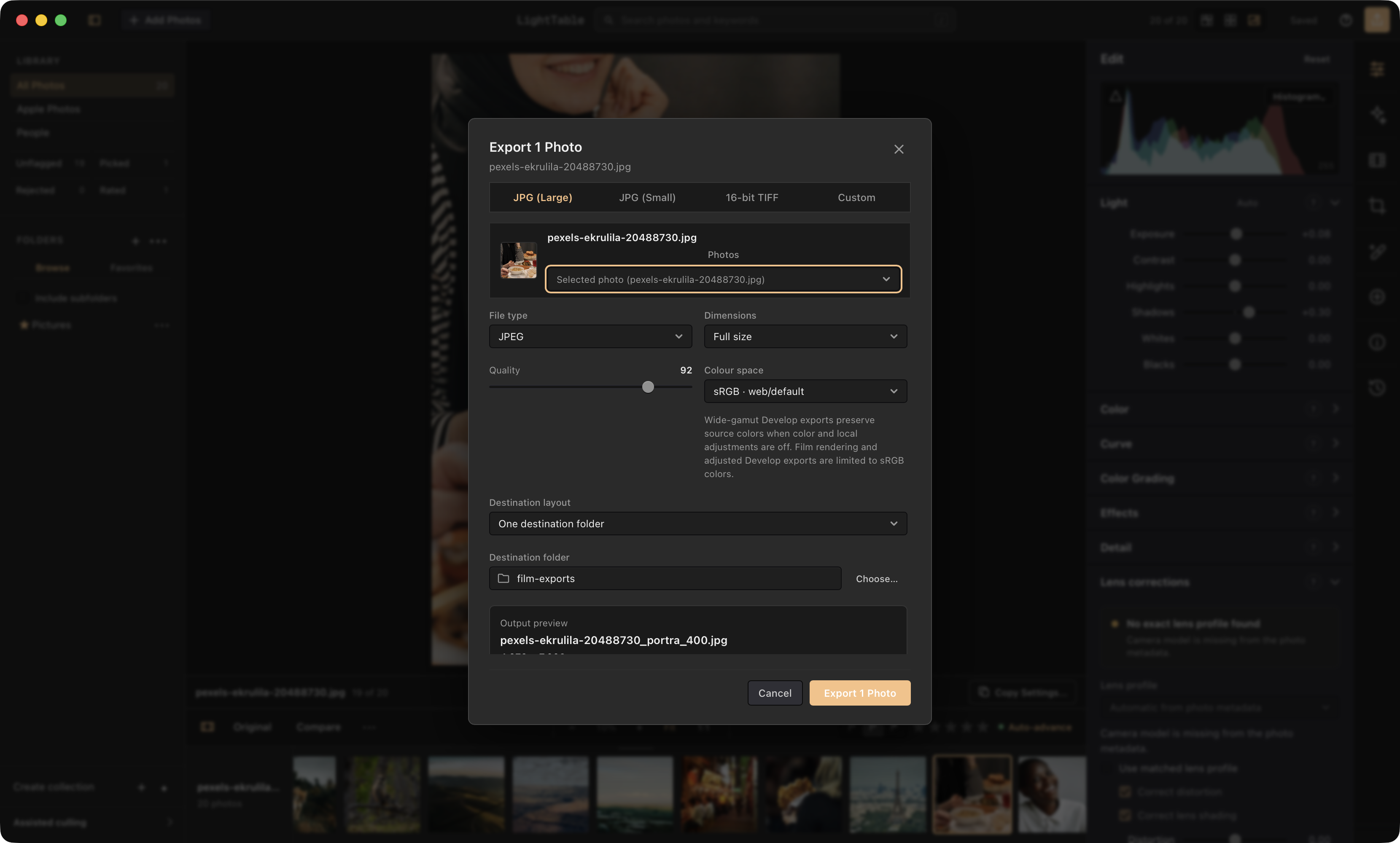Image resolution: width=1400 pixels, height=843 pixels.
Task: Switch to the Browse folders tab
Action: coord(53,268)
